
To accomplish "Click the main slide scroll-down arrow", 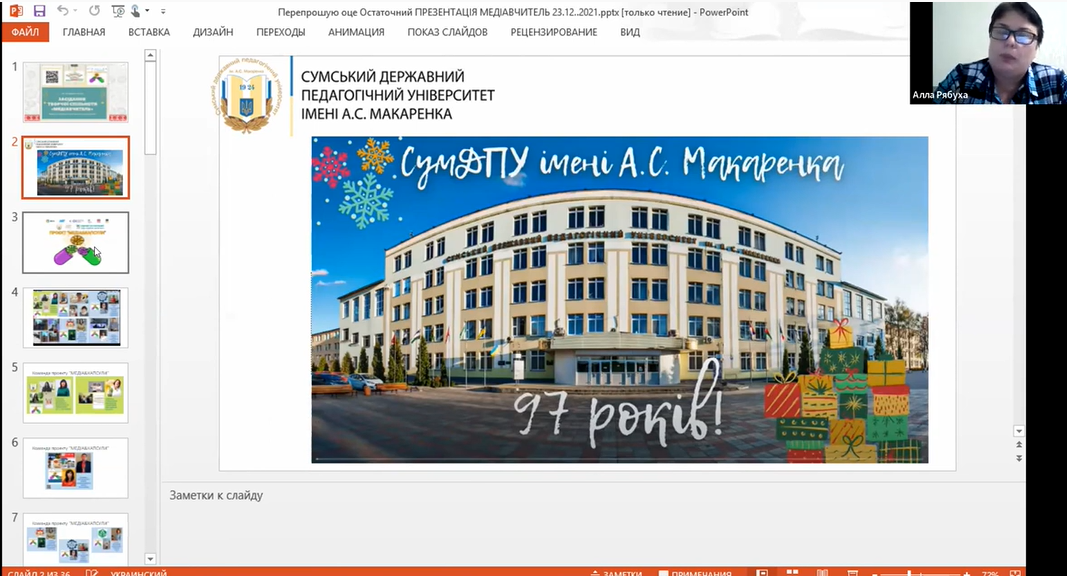I will click(1019, 431).
